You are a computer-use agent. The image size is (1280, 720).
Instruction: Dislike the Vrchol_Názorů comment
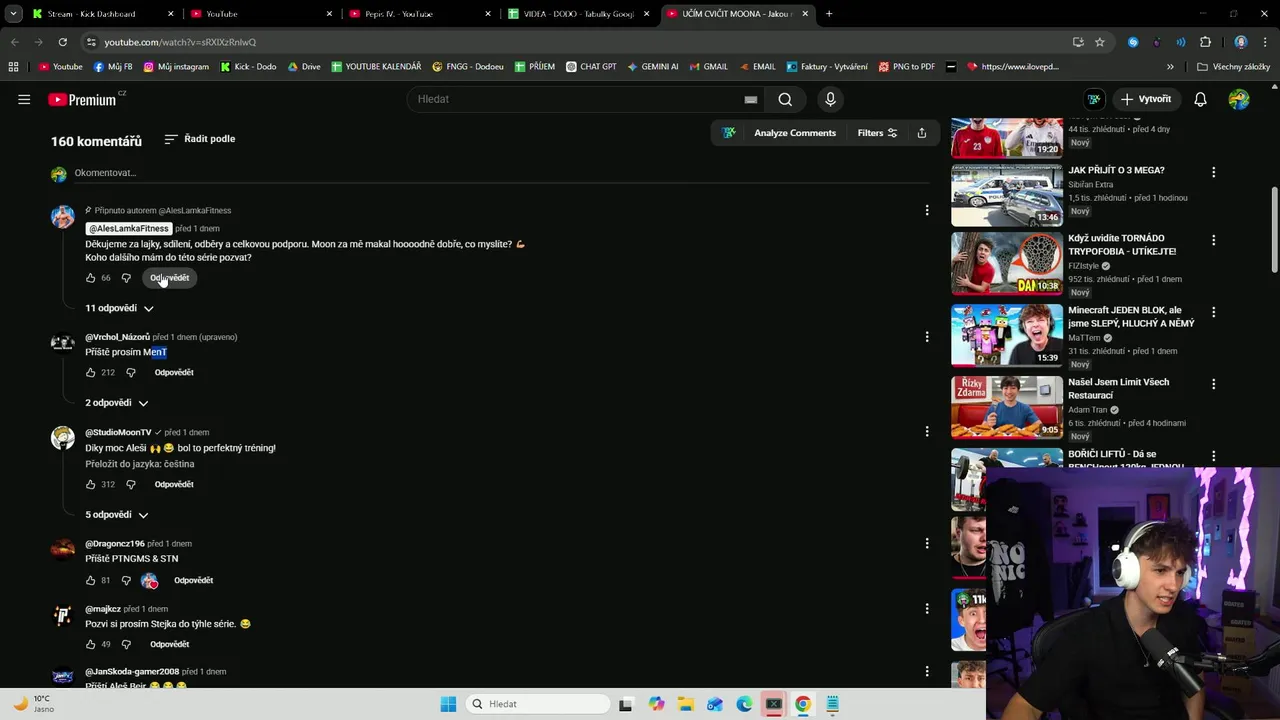pyautogui.click(x=130, y=372)
